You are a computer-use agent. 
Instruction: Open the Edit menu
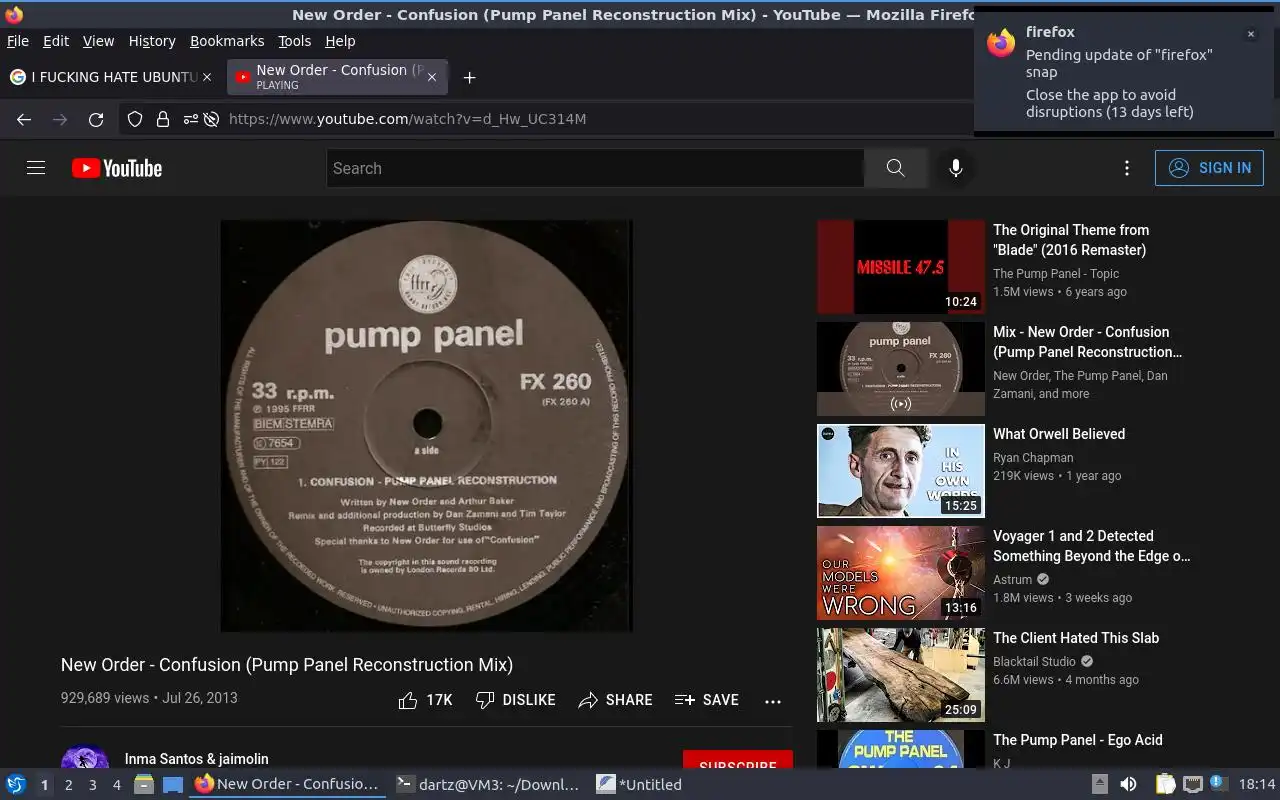coord(56,41)
